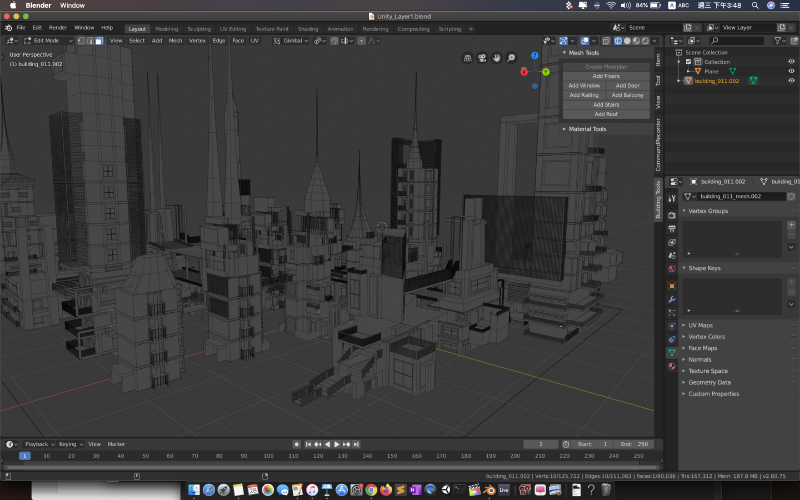
Task: Open the Render menu
Action: tap(58, 27)
